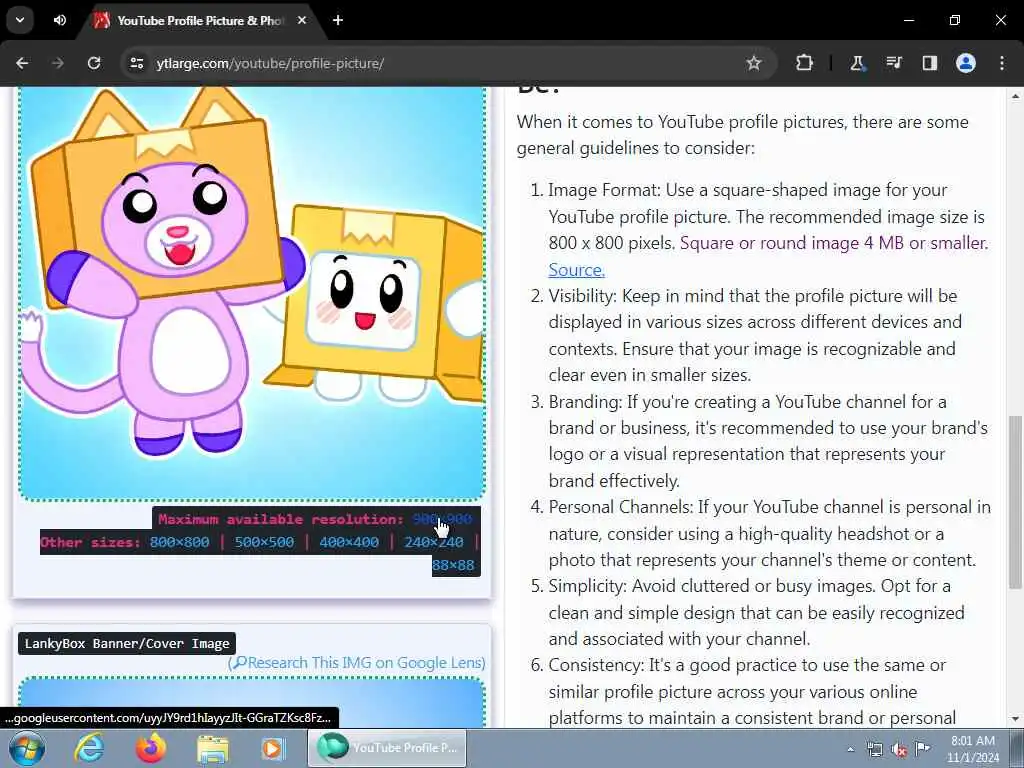The height and width of the screenshot is (768, 1024).
Task: Open Chrome Labs flask icon
Action: pos(857,63)
